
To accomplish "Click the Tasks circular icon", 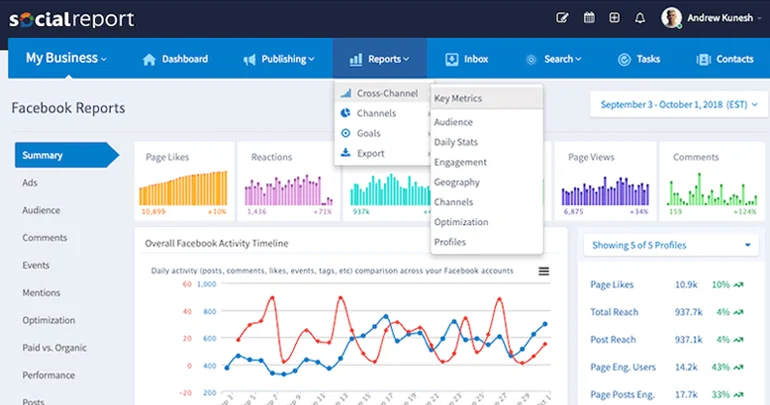I will [x=624, y=59].
